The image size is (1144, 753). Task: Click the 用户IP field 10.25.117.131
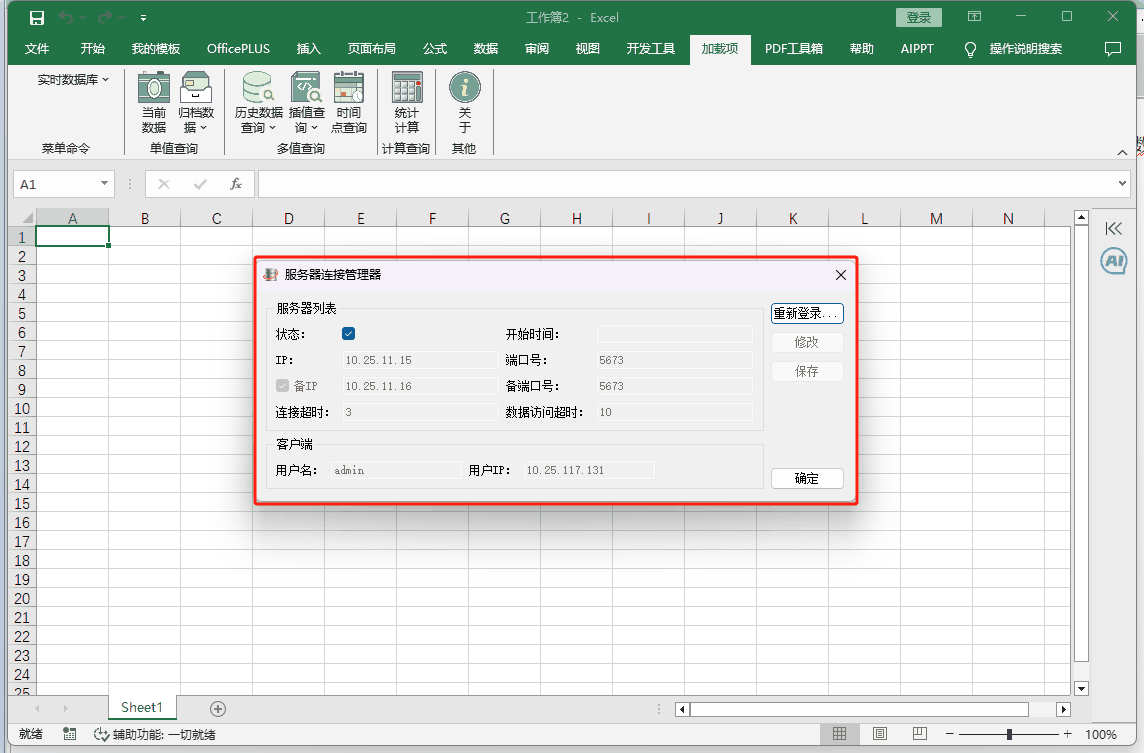pyautogui.click(x=589, y=470)
